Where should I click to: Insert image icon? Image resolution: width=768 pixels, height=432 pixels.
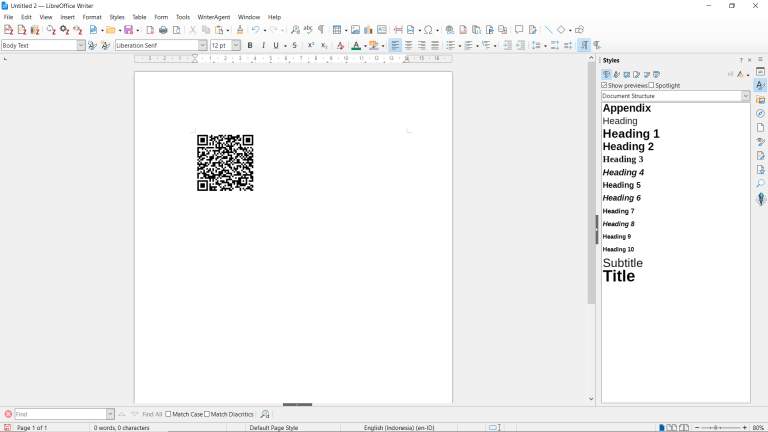tap(355, 30)
